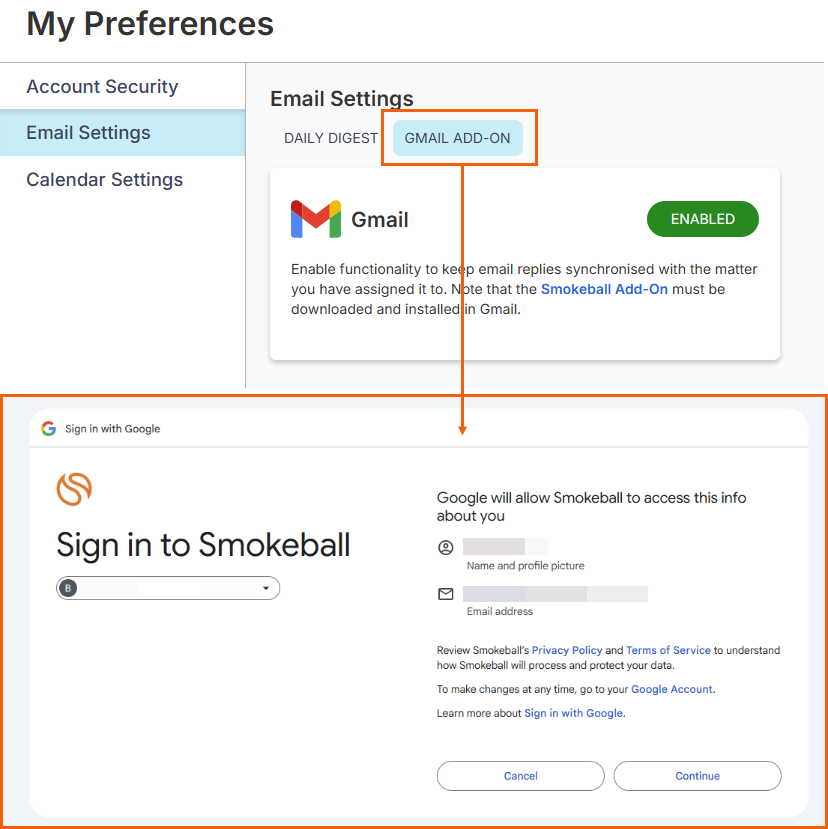Click the email envelope icon

pos(446,594)
